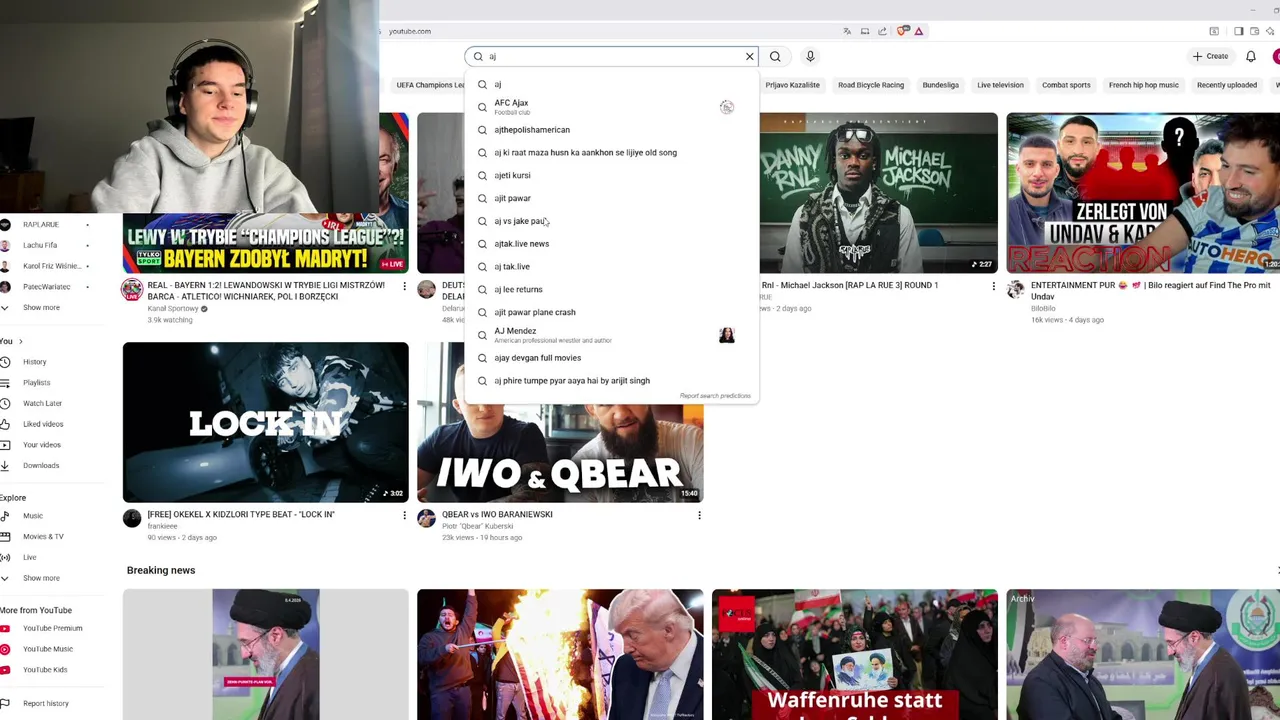Screen dimensions: 1280x720
Task: Filter by the 'Live television' chip
Action: (x=1000, y=85)
